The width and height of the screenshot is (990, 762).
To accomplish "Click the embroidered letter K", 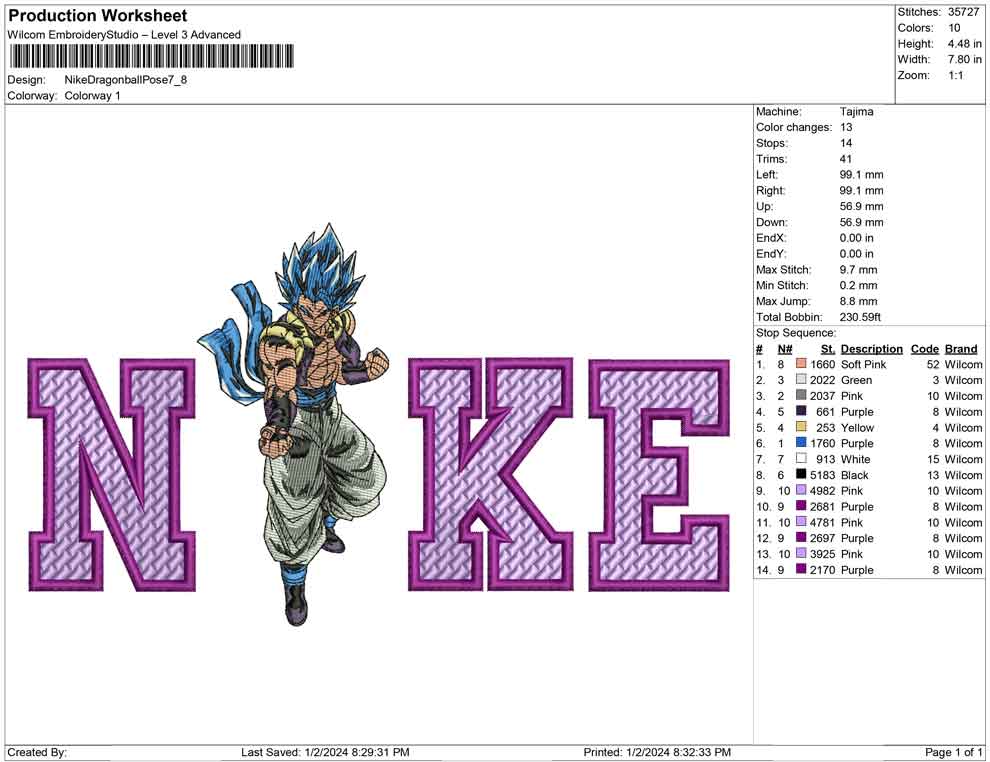I will 491,474.
